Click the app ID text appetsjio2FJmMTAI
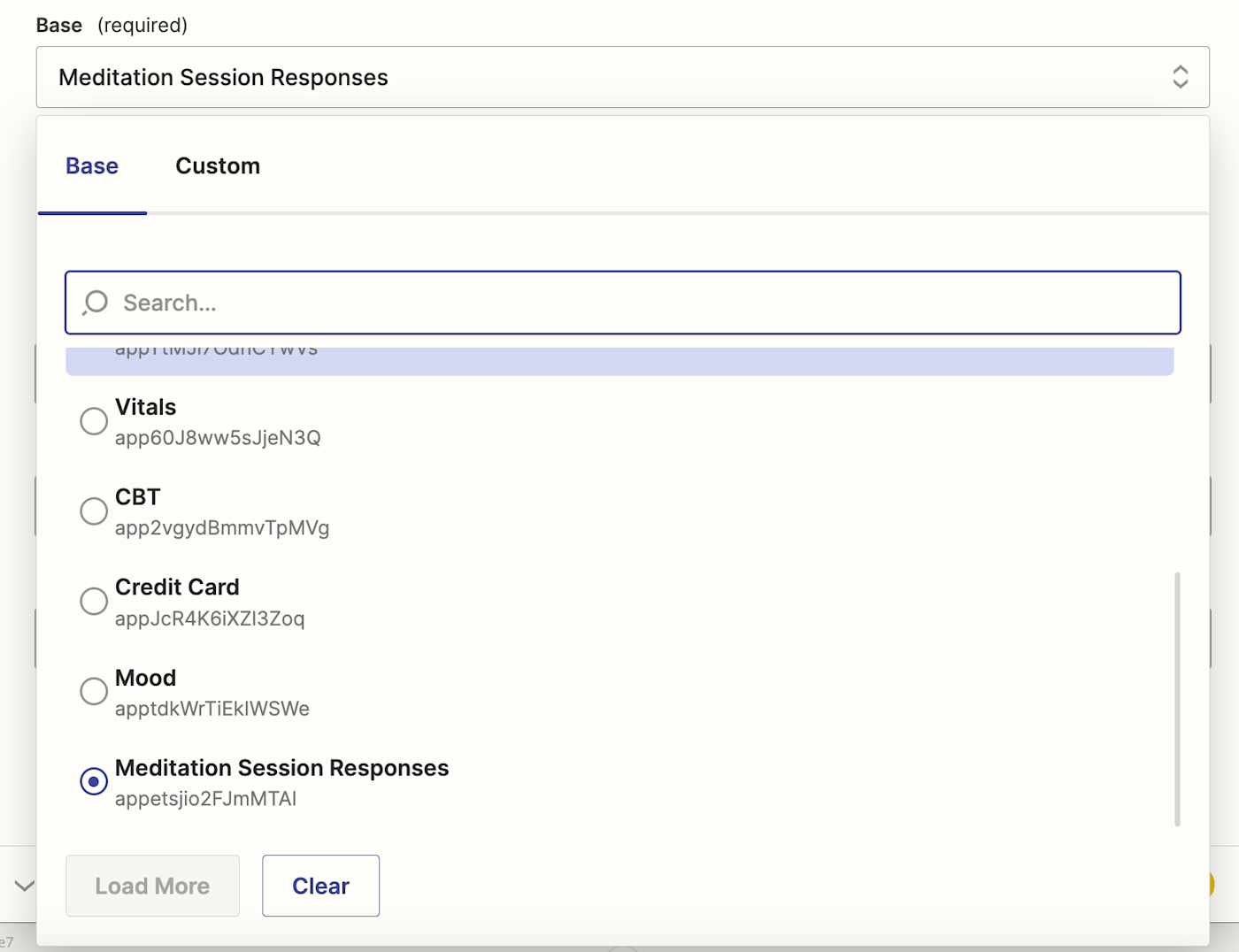The width and height of the screenshot is (1239, 952). point(205,799)
